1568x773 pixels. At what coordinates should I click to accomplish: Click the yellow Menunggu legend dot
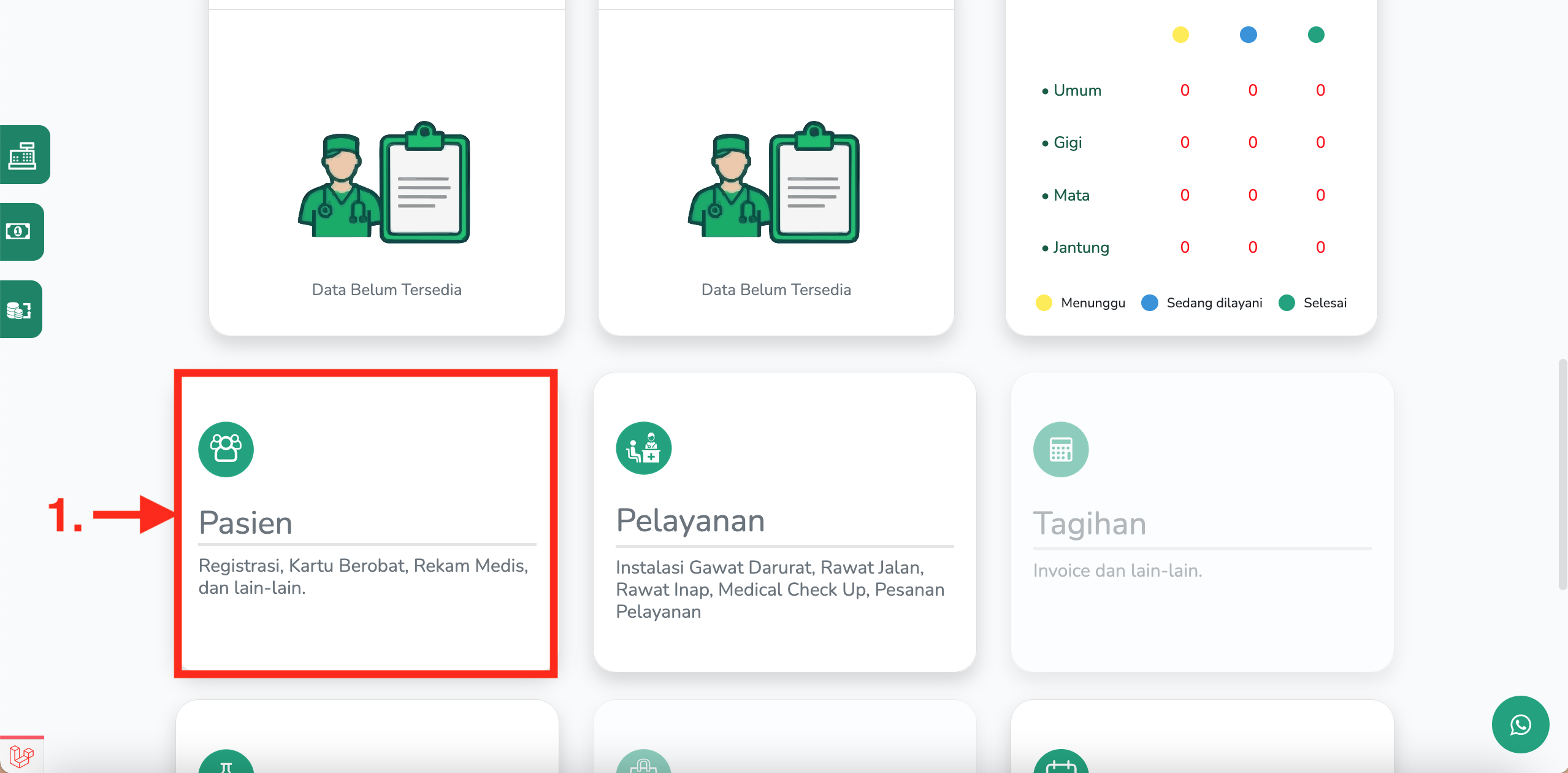click(x=1044, y=302)
